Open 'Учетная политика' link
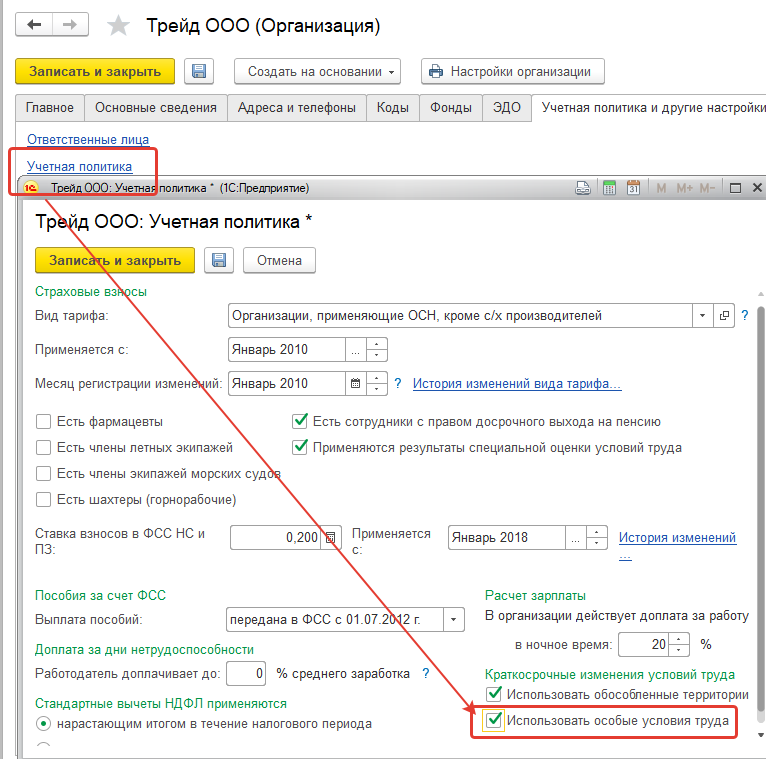Viewport: 766px width, 759px height. point(79,167)
